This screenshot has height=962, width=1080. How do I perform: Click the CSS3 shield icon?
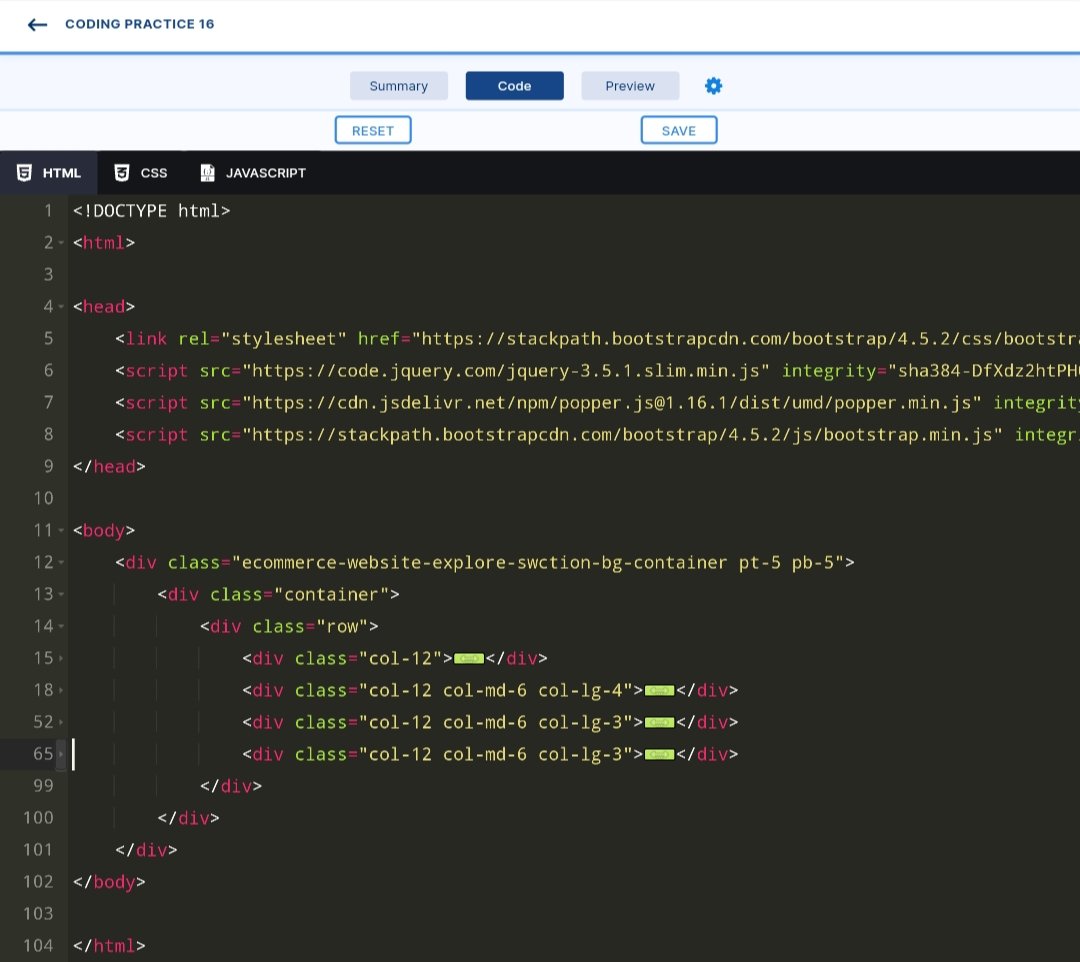(x=122, y=173)
